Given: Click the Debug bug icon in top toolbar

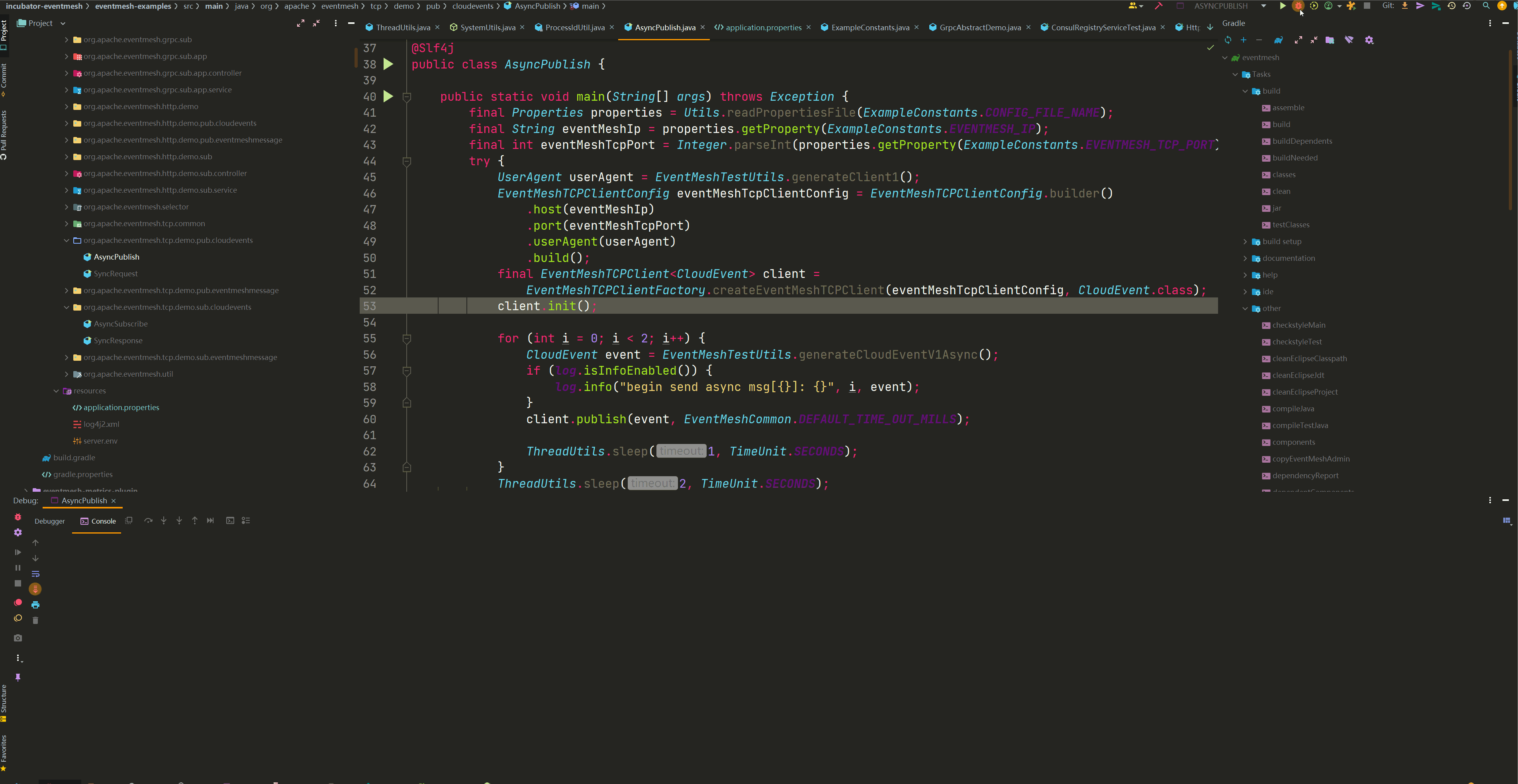Looking at the screenshot, I should (x=1298, y=6).
